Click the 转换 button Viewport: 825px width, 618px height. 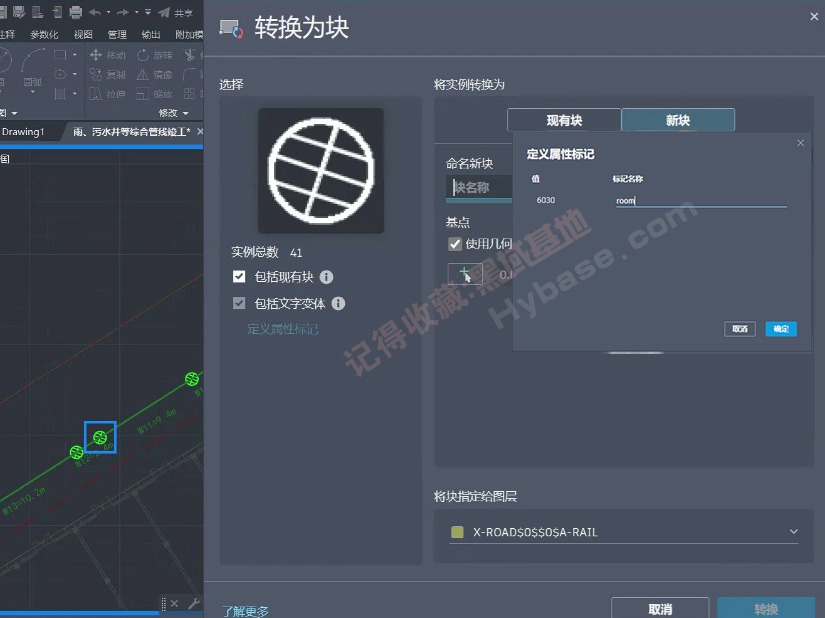tap(766, 609)
